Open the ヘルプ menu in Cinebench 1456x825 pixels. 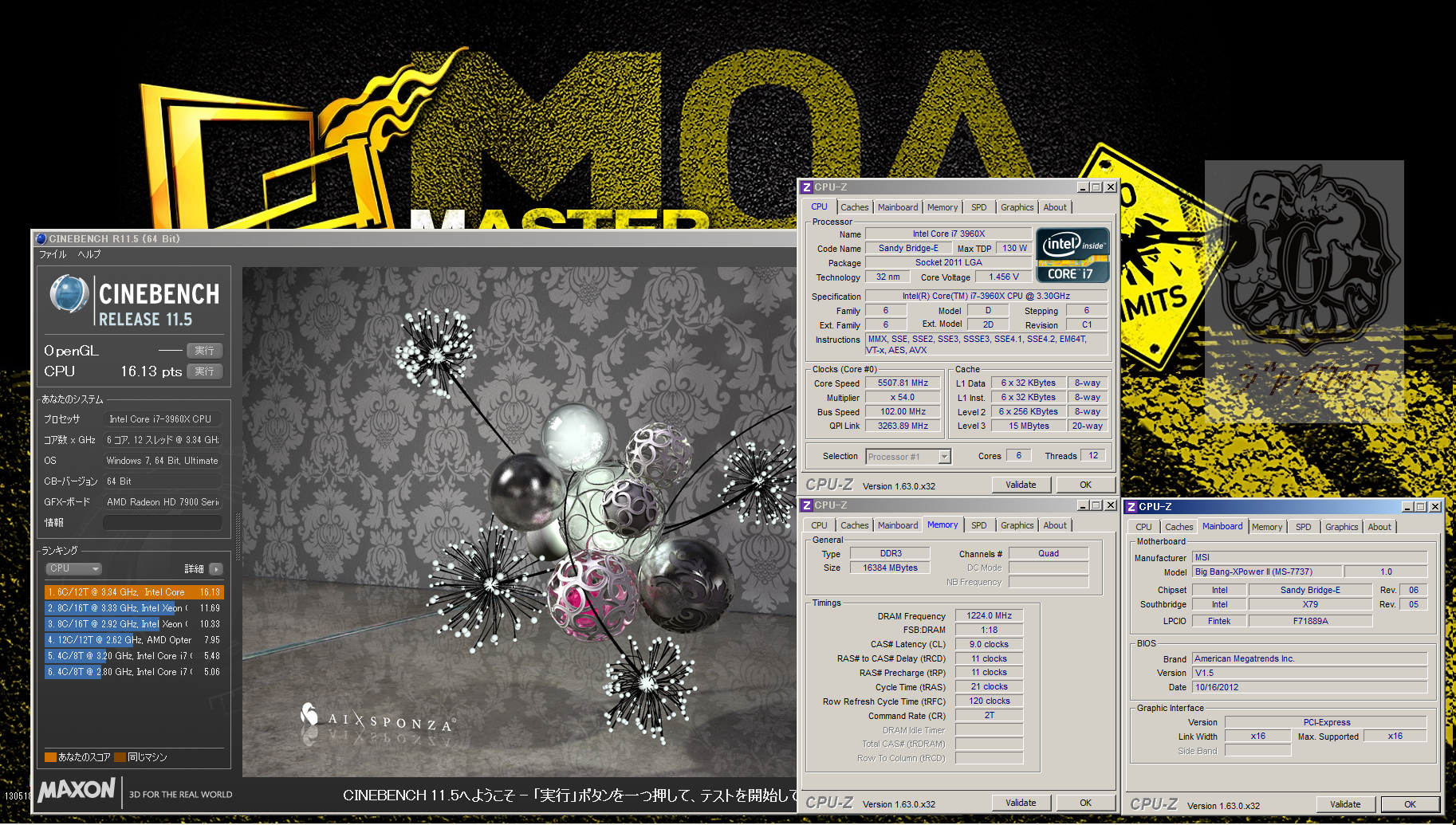click(x=89, y=254)
